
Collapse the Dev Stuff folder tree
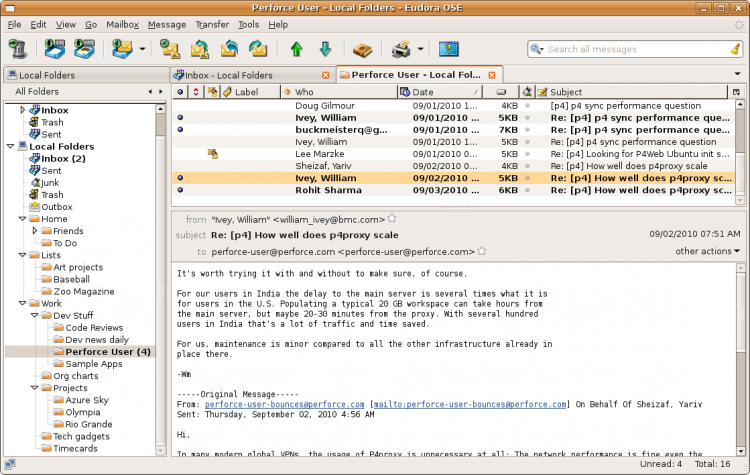pyautogui.click(x=35, y=315)
